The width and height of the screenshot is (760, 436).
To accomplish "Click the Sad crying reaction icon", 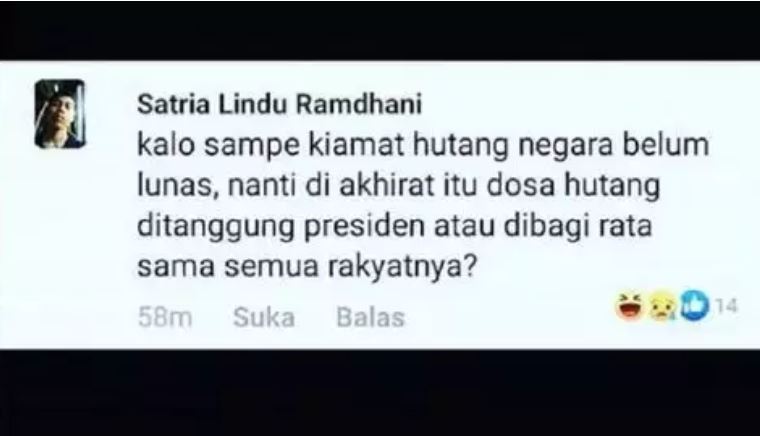I will tap(663, 307).
